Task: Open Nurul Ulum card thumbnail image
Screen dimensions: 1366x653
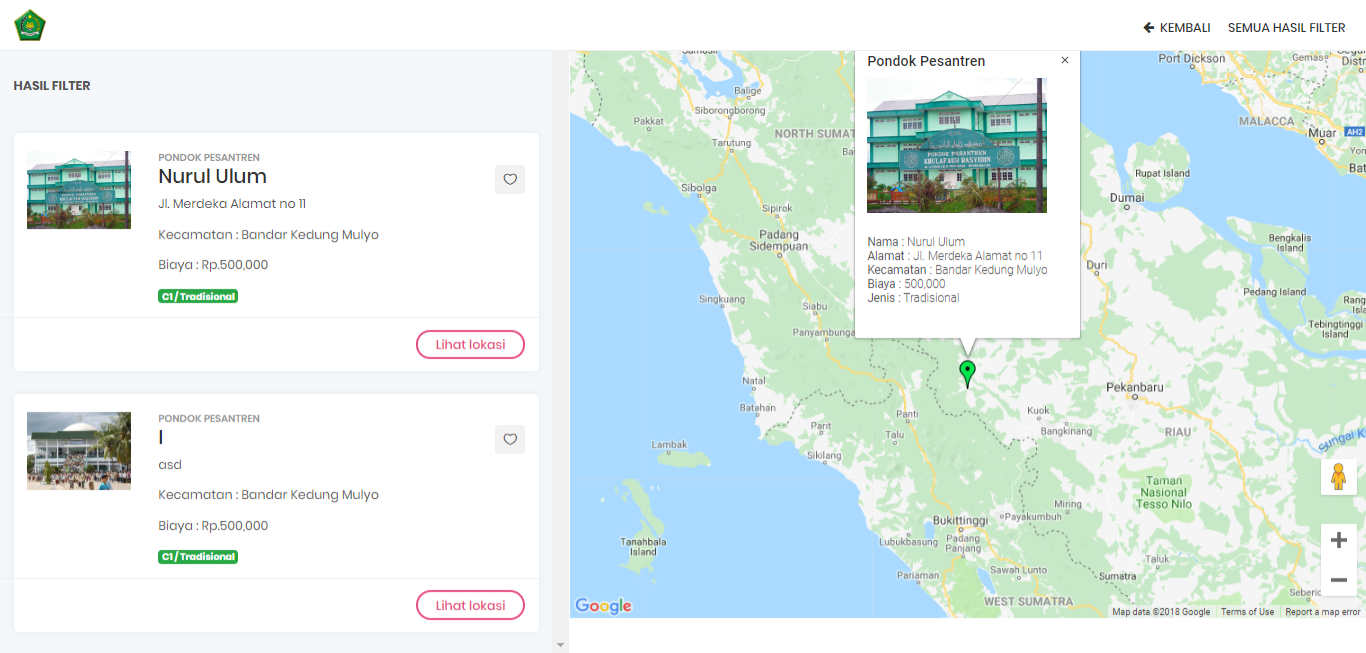Action: pyautogui.click(x=79, y=190)
